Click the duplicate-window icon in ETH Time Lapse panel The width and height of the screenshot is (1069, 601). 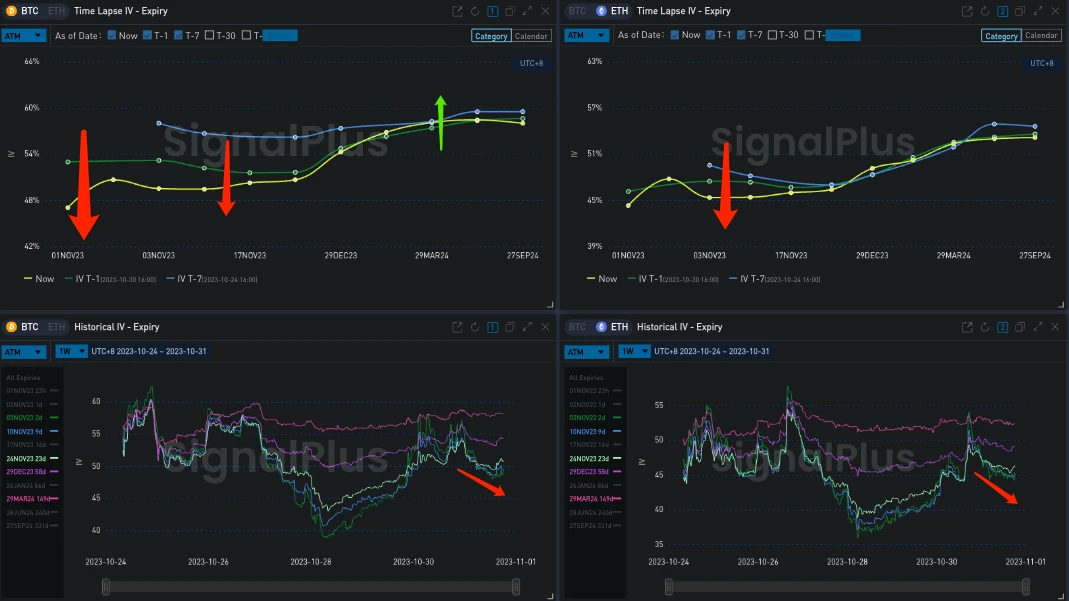(1020, 11)
